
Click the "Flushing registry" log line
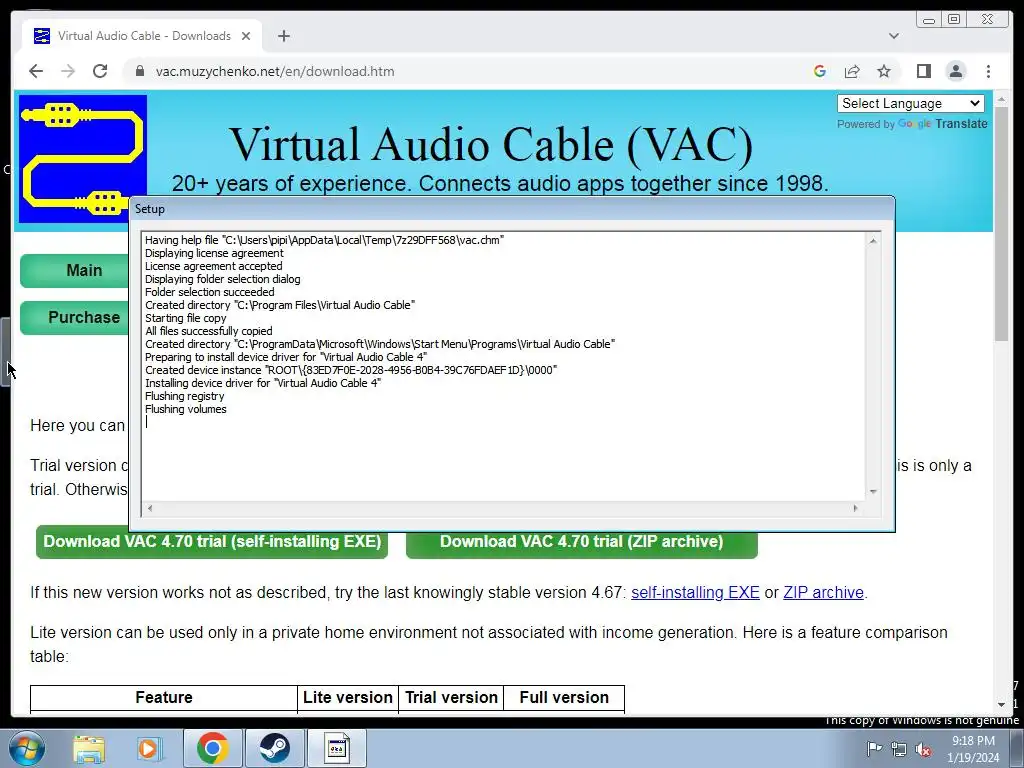[184, 396]
